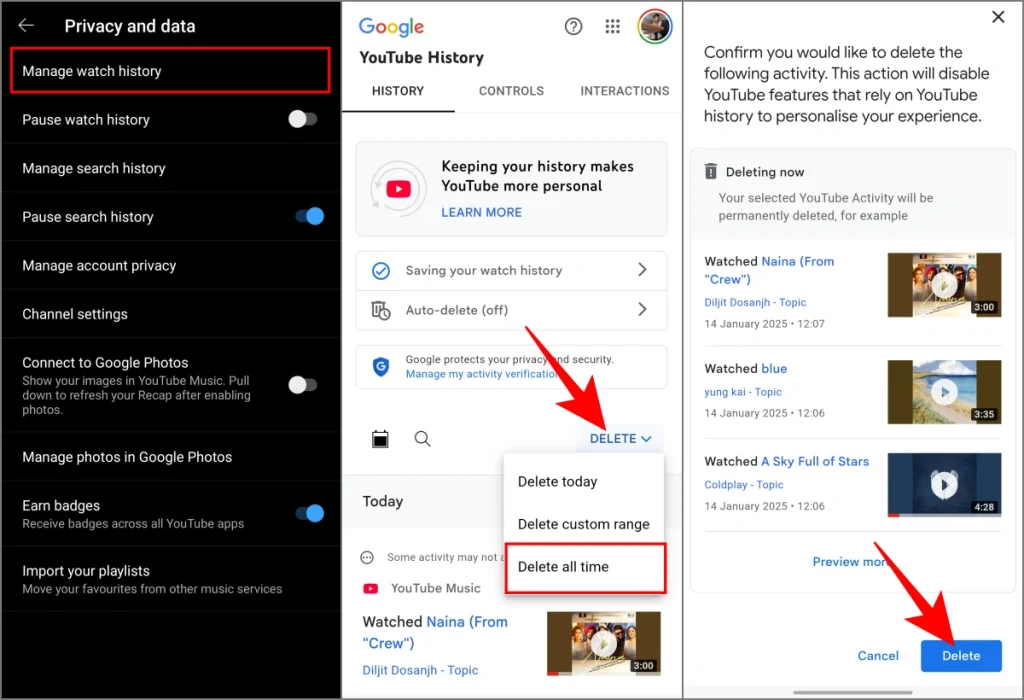Open yung kai - Topic channel link

pos(743,392)
